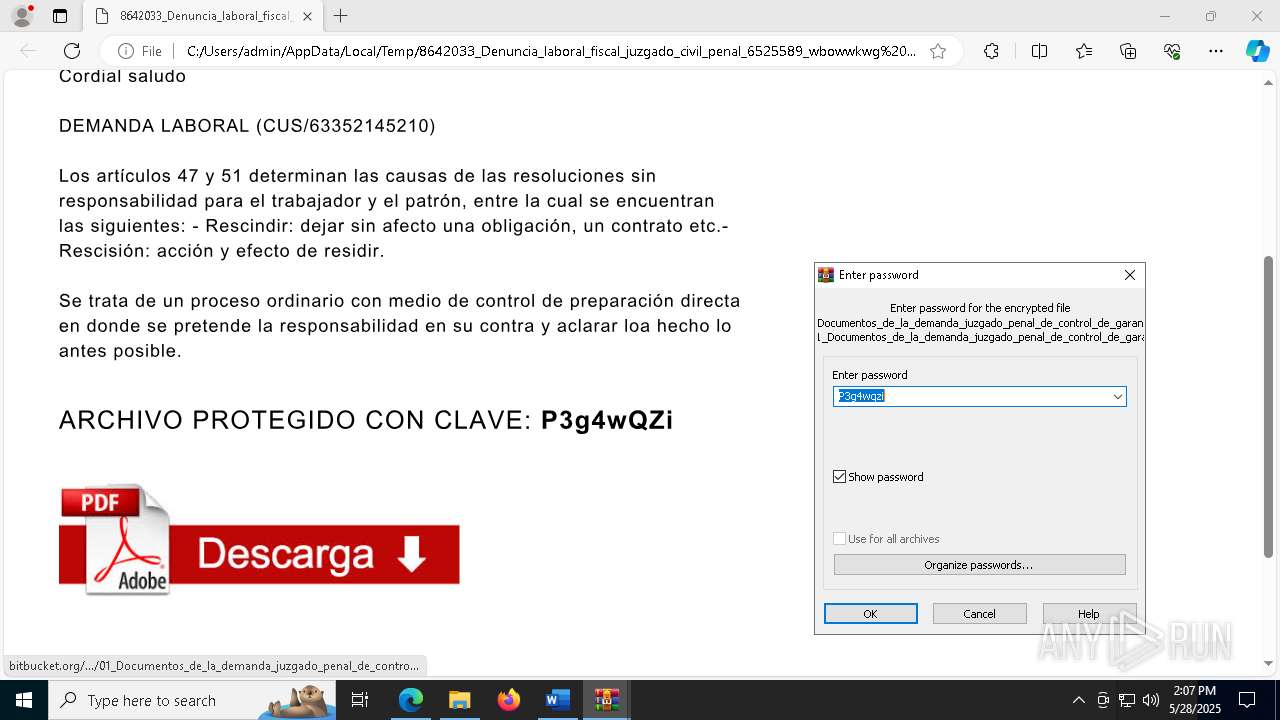Image resolution: width=1280 pixels, height=720 pixels.
Task: Uncheck the Show password checkbox
Action: point(840,477)
